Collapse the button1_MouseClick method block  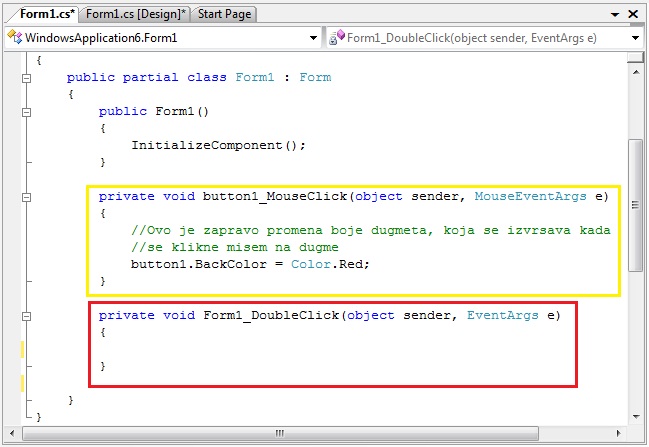click(26, 197)
